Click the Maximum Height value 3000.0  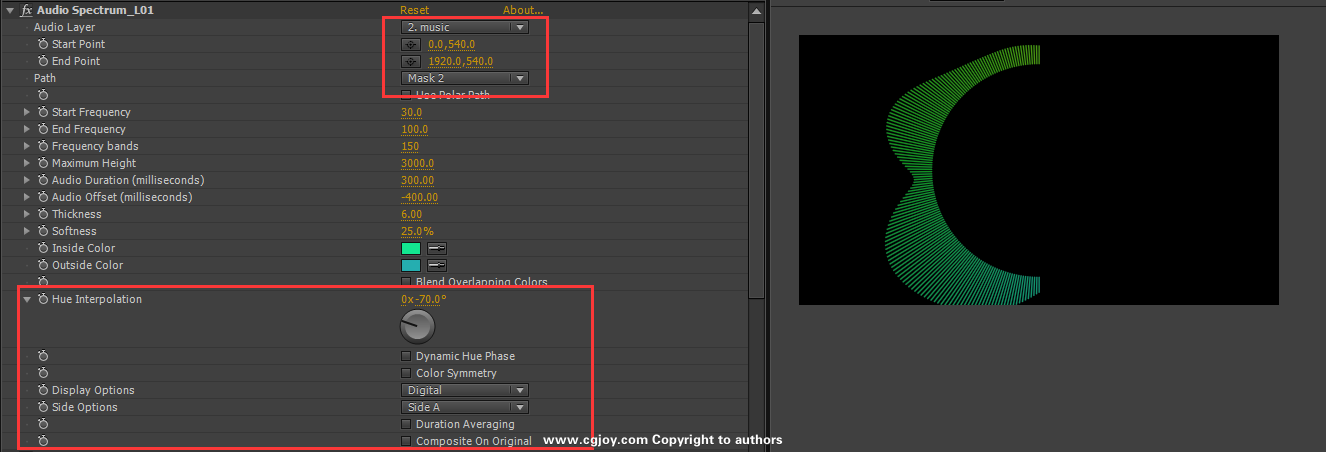[x=417, y=163]
